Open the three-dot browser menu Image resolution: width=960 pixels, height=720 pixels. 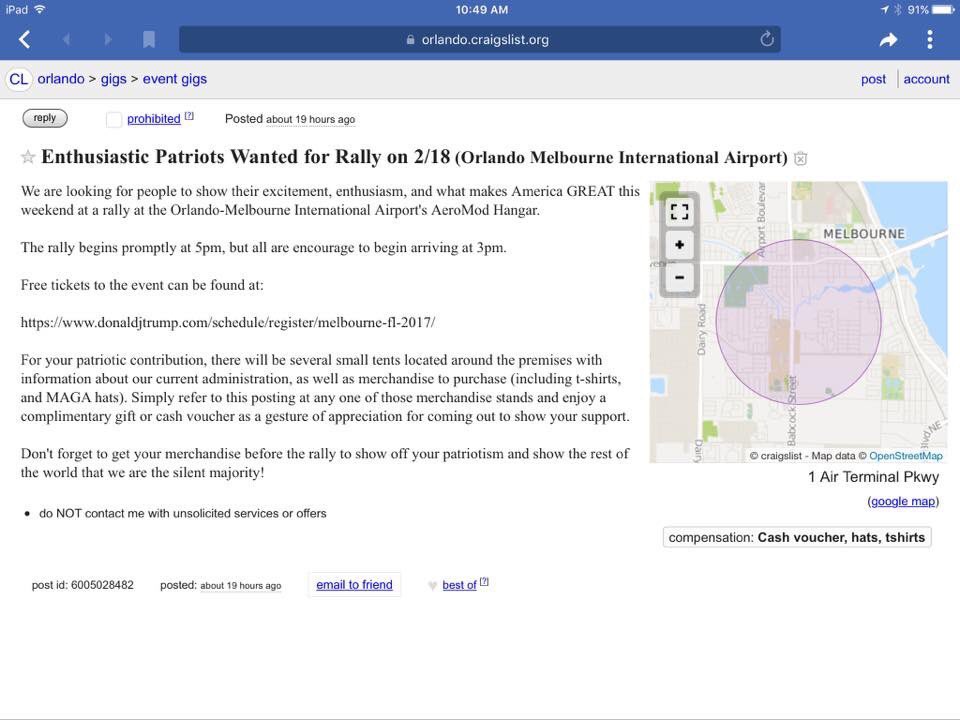click(x=929, y=40)
